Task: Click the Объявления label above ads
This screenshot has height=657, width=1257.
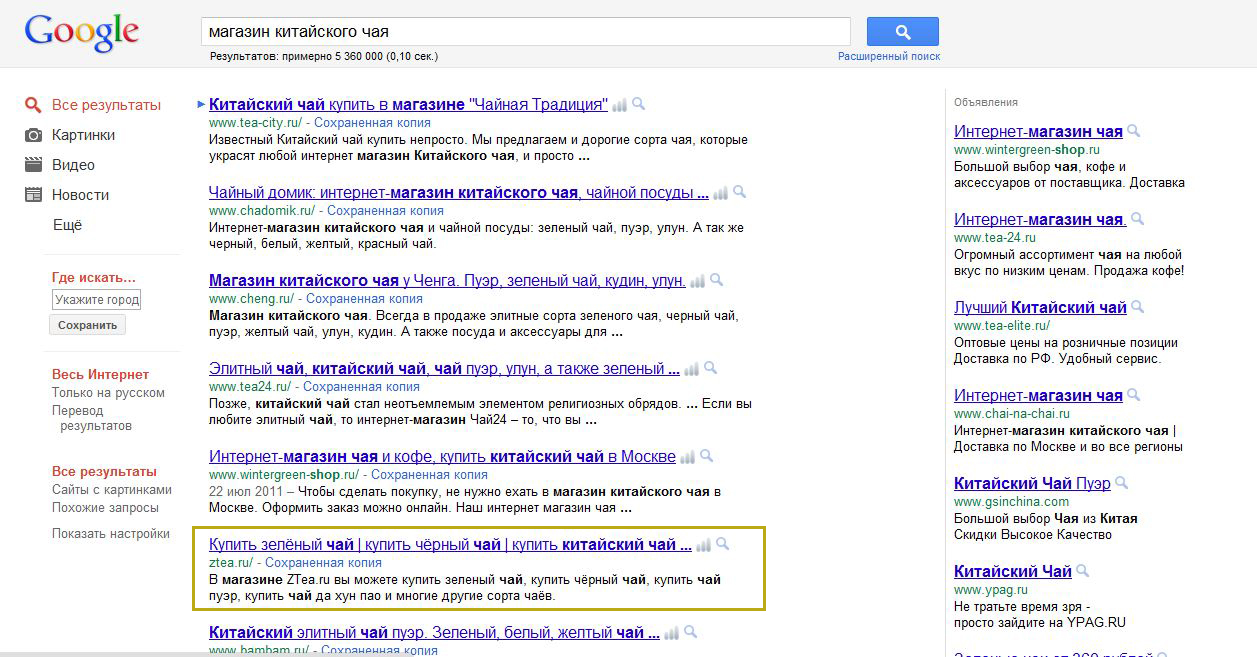Action: coord(986,102)
